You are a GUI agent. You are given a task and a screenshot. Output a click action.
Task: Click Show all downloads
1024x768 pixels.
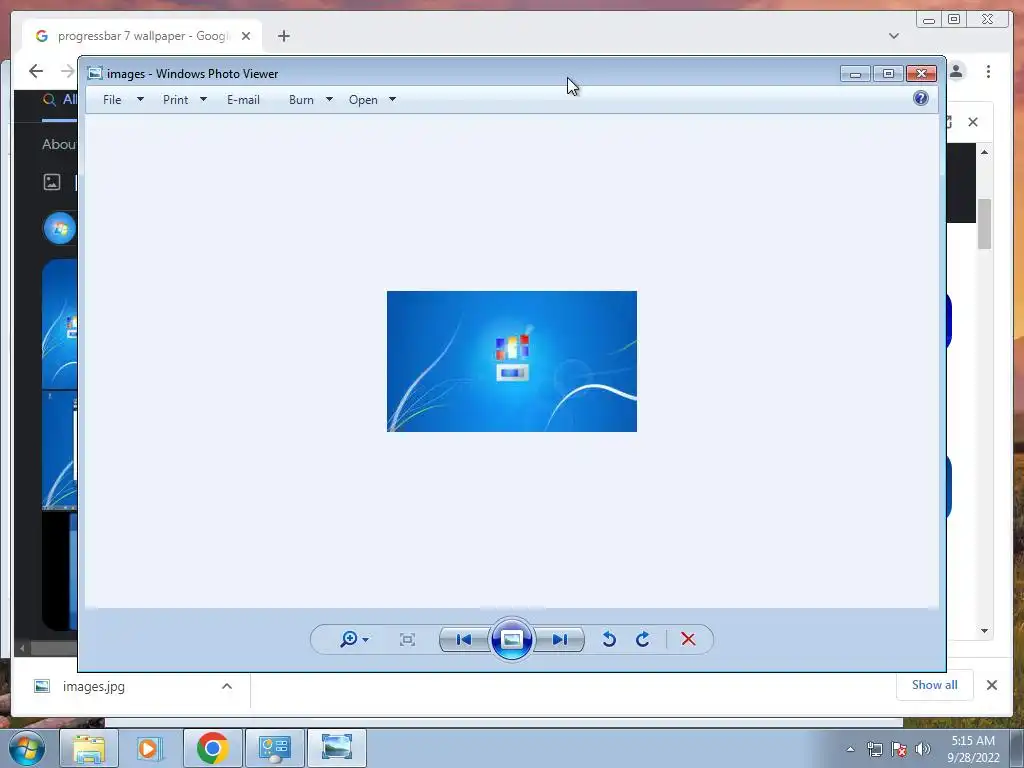935,685
